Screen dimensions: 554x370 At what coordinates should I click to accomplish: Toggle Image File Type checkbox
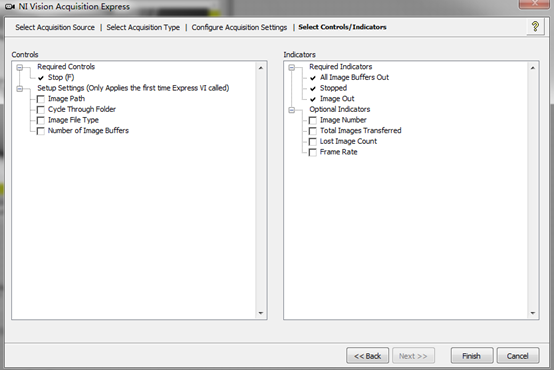click(x=41, y=120)
